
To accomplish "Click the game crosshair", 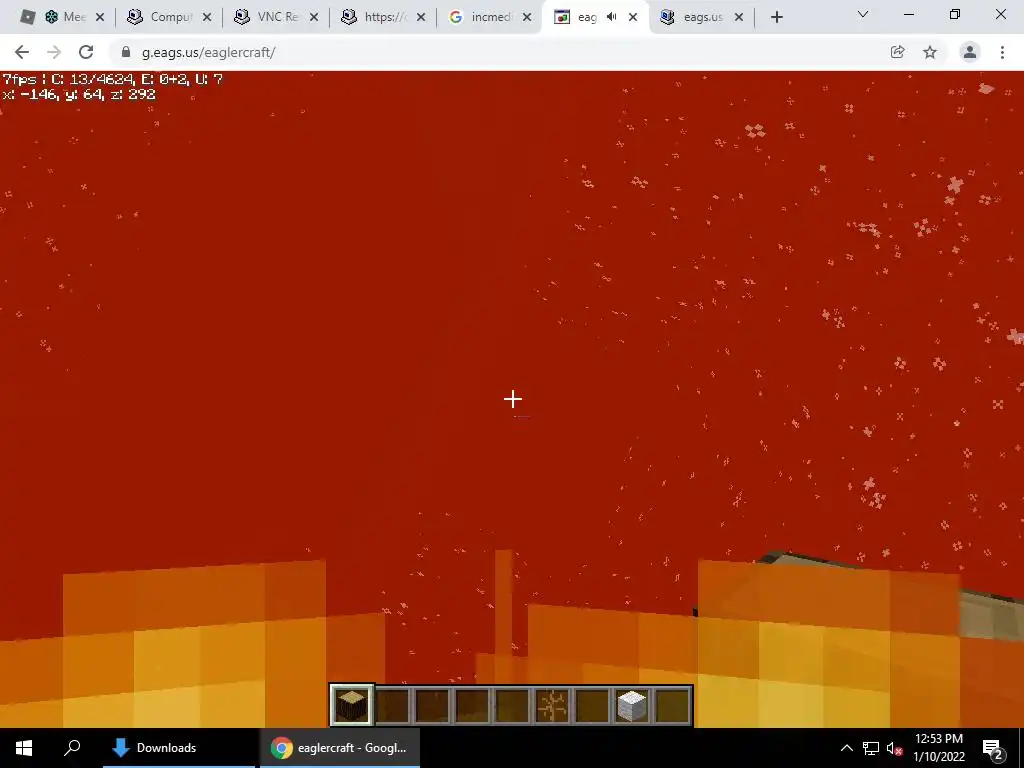I will [x=513, y=399].
